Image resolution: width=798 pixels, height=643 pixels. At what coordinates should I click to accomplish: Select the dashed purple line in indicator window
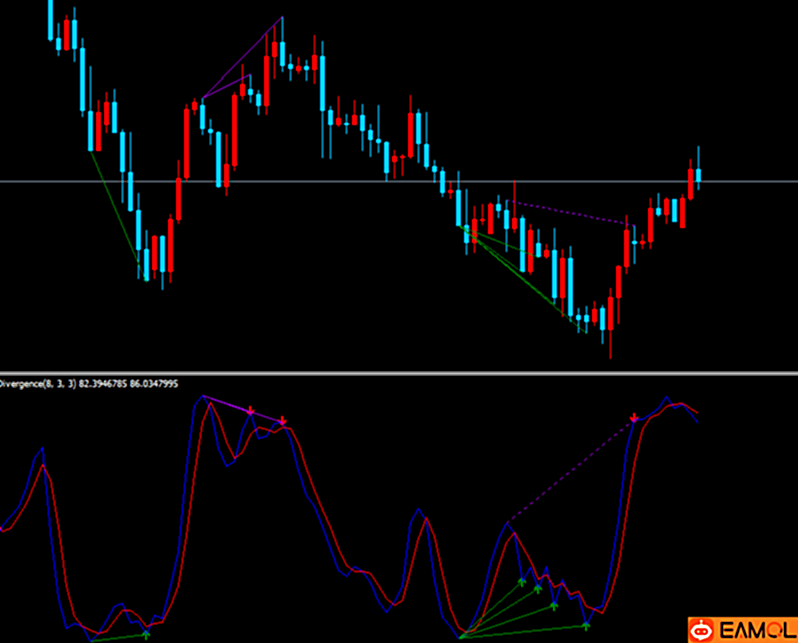[571, 470]
